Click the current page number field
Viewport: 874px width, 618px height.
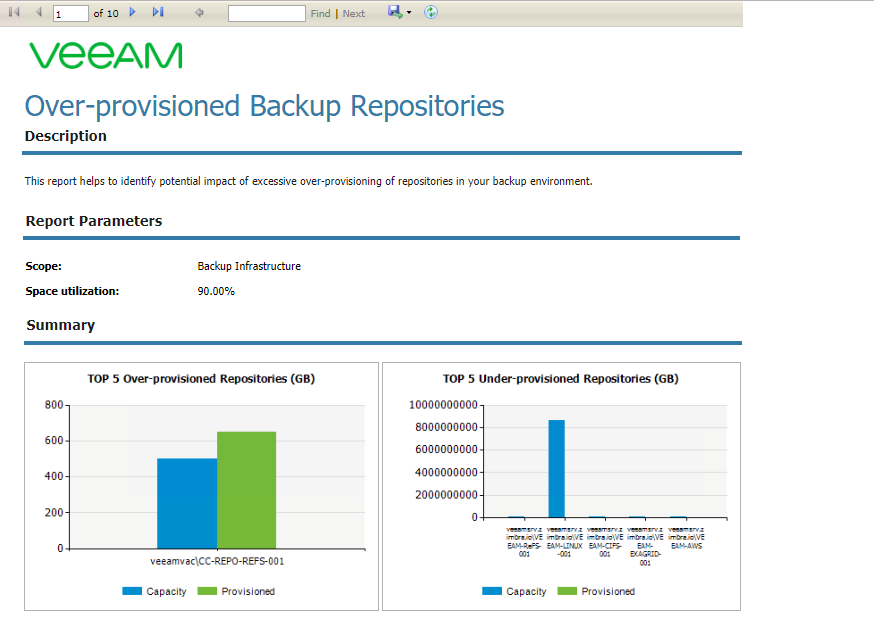(x=70, y=13)
